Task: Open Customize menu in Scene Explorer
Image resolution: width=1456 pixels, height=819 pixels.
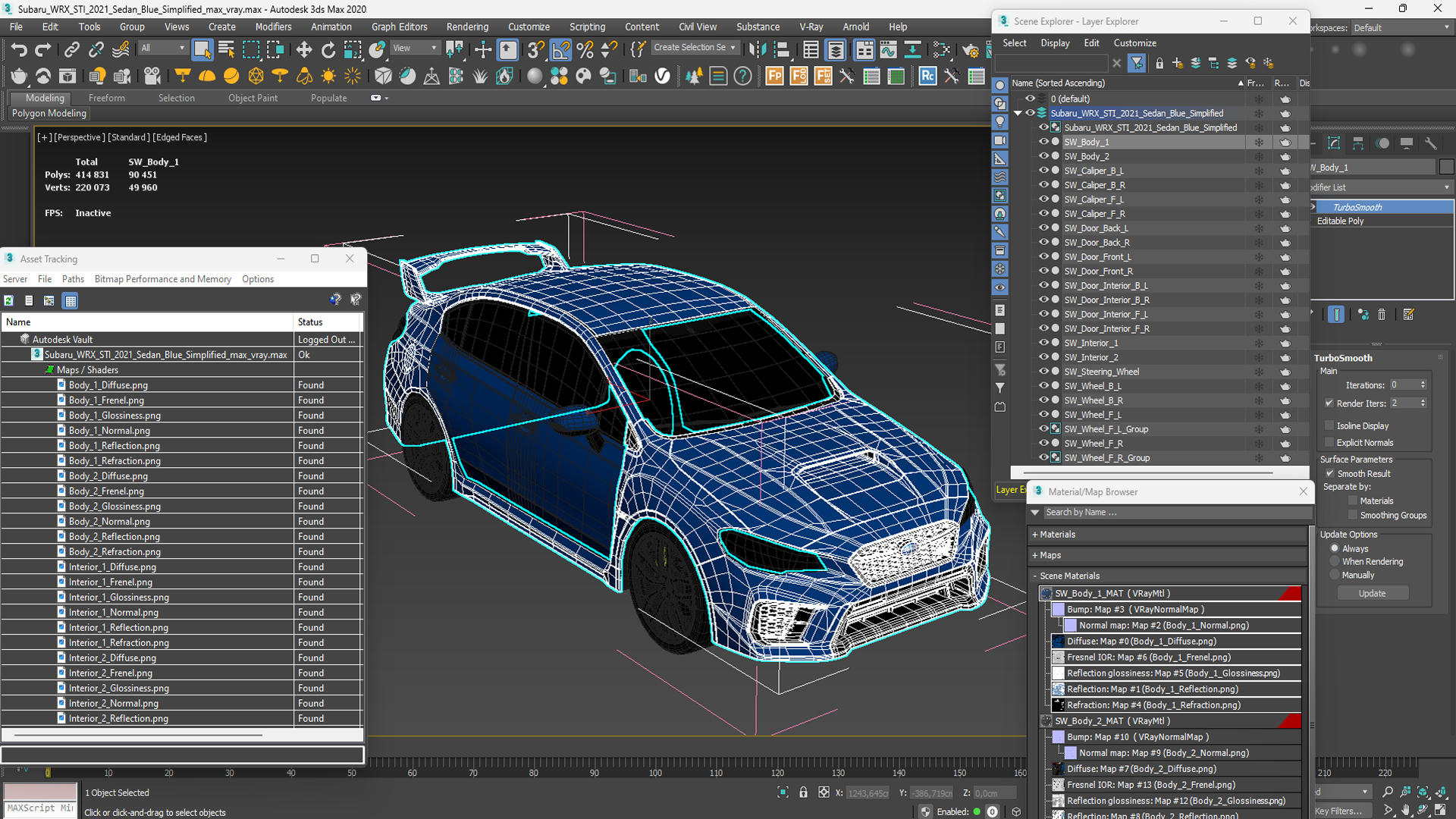Action: click(1134, 43)
